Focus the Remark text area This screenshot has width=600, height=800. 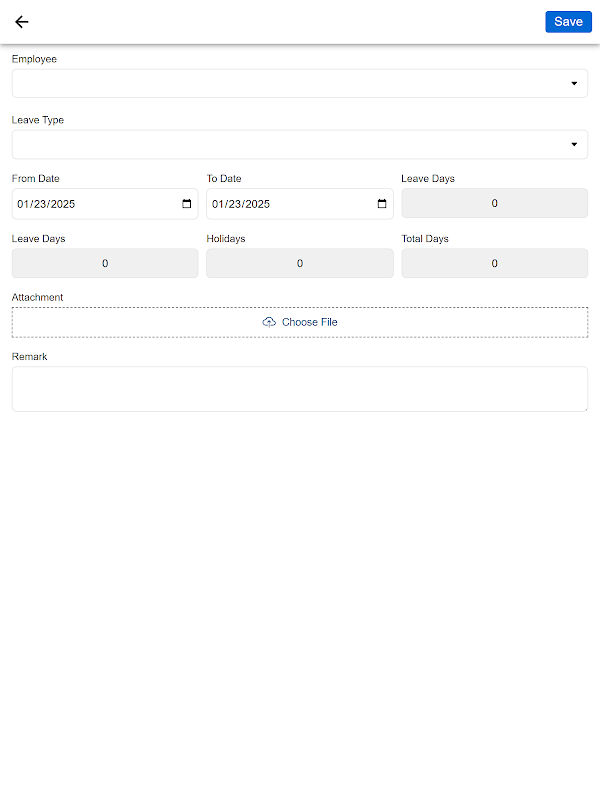click(299, 388)
